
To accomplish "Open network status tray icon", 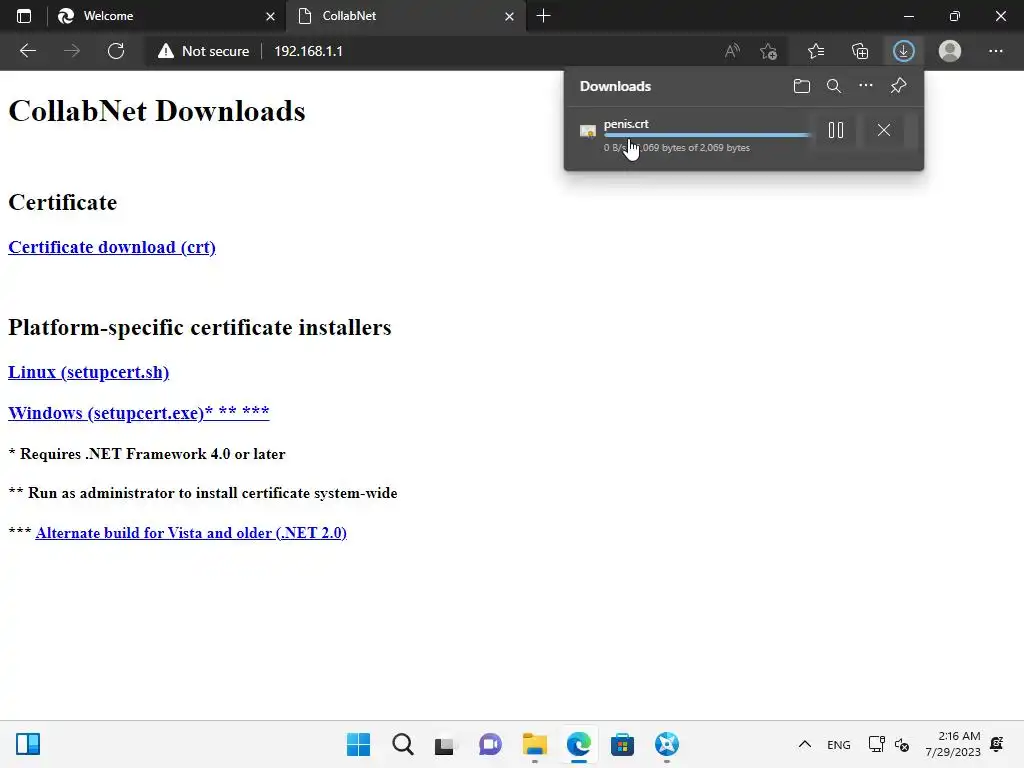I will tap(876, 744).
